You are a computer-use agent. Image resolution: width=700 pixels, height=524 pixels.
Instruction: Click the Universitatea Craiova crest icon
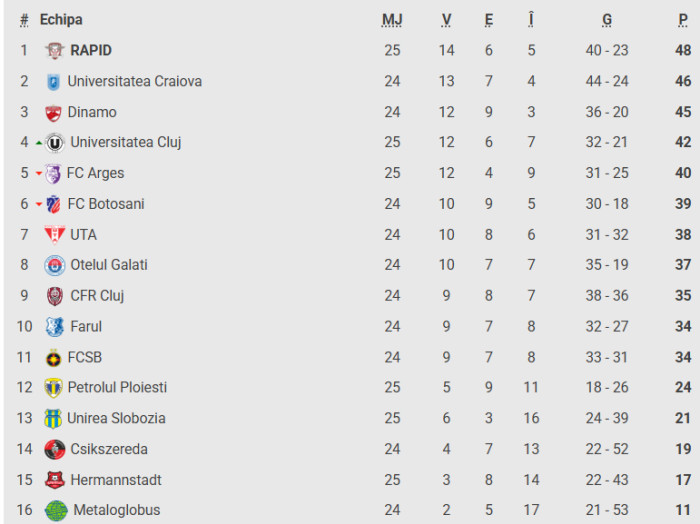click(53, 82)
